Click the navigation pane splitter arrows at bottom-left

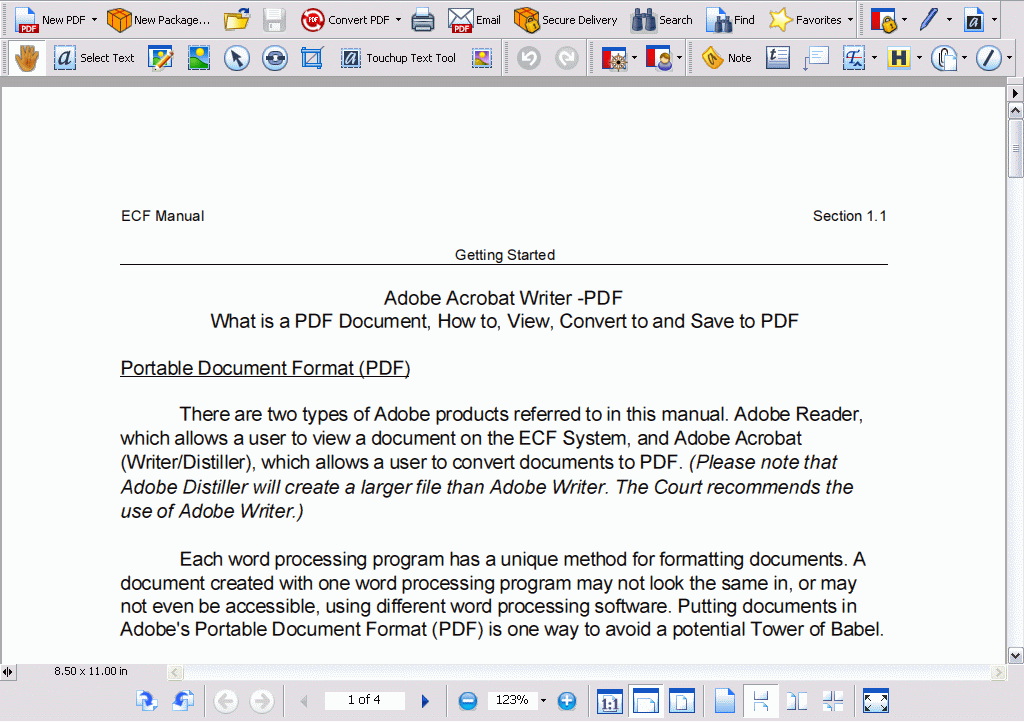point(7,672)
